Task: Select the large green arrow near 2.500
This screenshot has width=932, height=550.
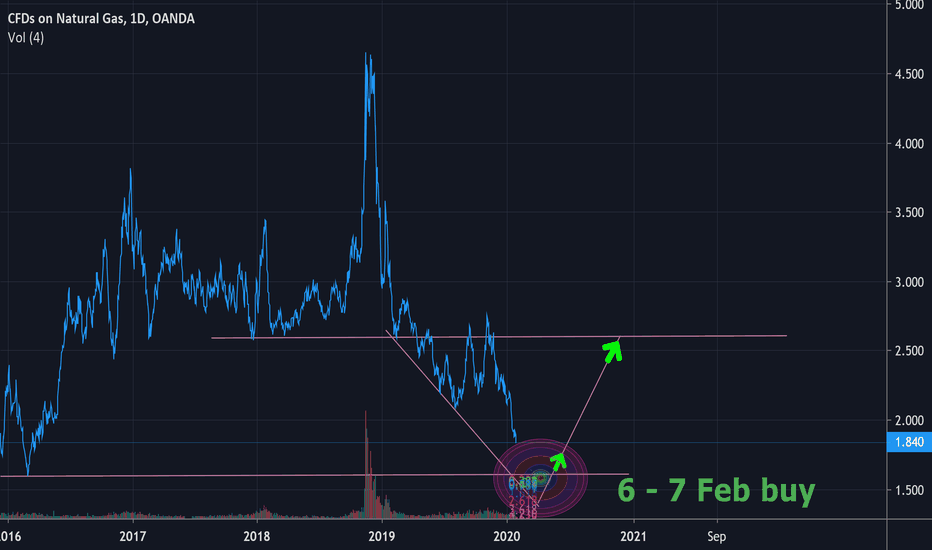Action: pos(612,351)
